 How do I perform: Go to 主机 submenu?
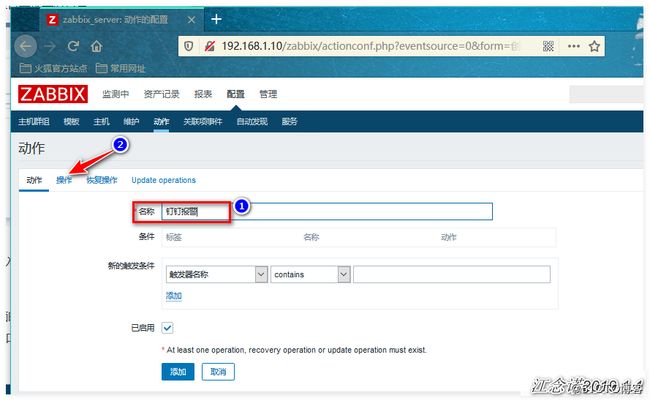(x=102, y=122)
